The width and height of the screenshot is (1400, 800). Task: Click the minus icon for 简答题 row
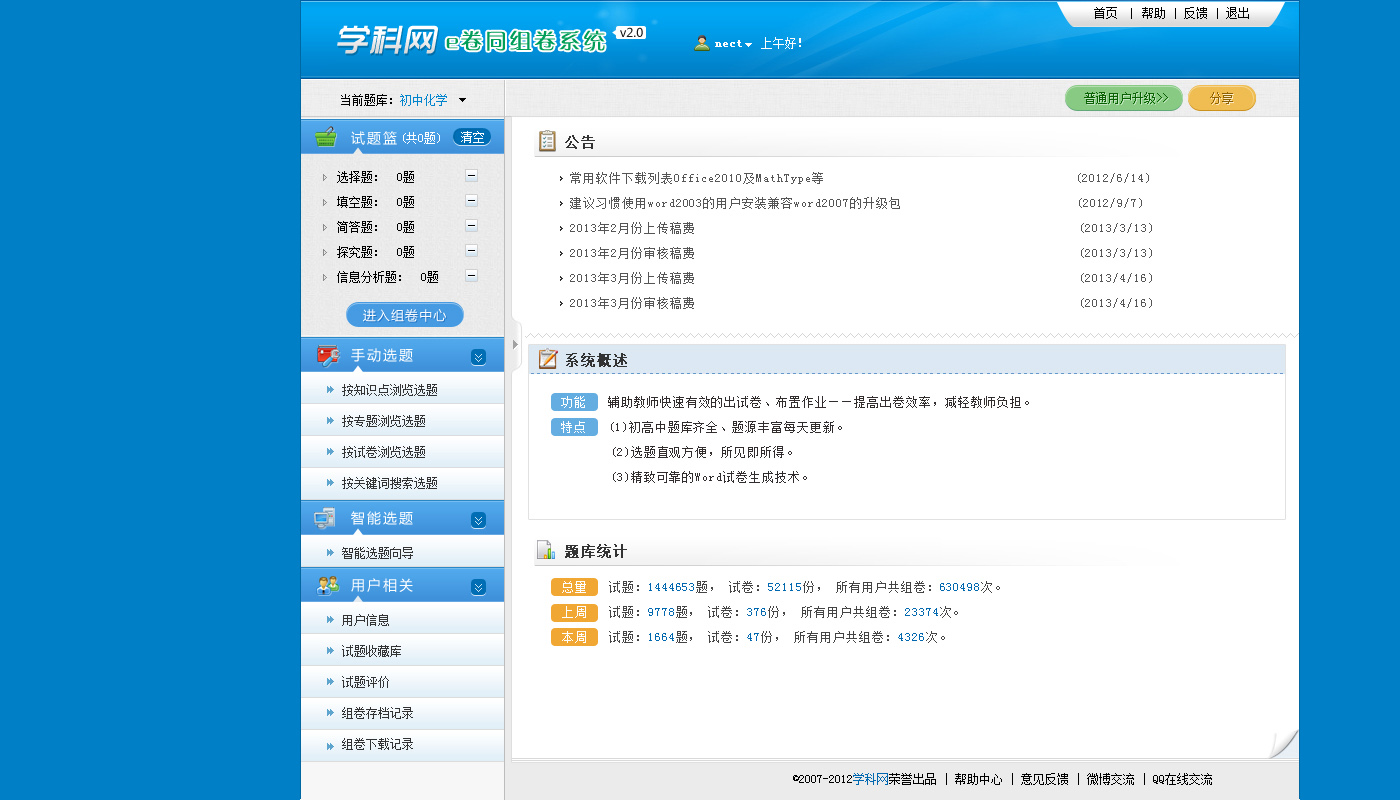pos(471,226)
